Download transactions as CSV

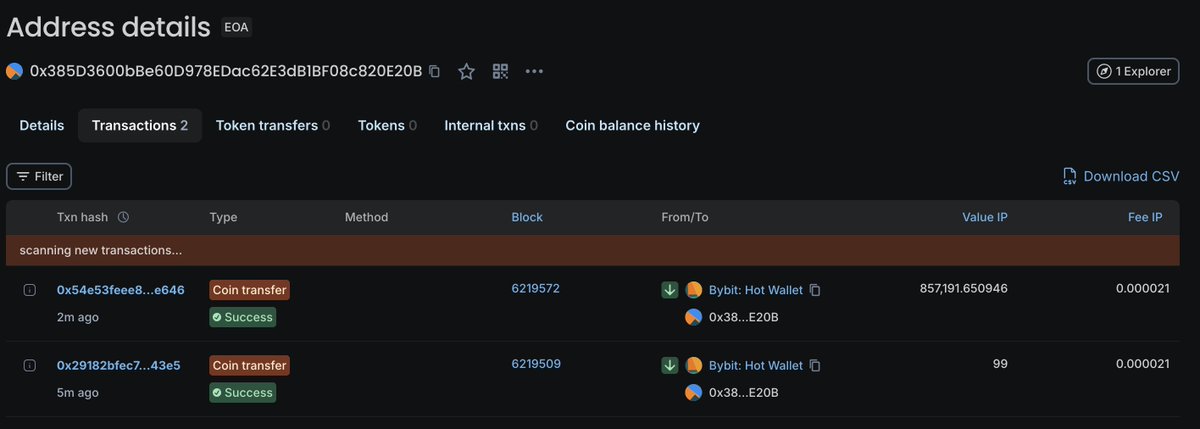[x=1121, y=176]
